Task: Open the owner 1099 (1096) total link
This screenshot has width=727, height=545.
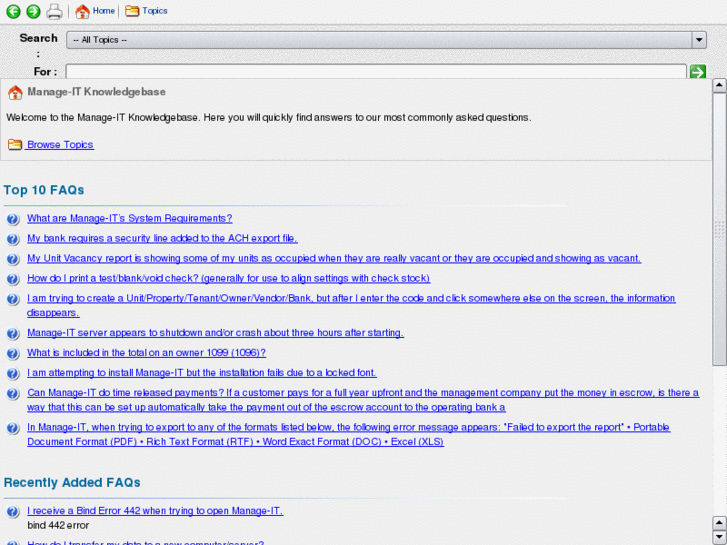Action: 146,353
